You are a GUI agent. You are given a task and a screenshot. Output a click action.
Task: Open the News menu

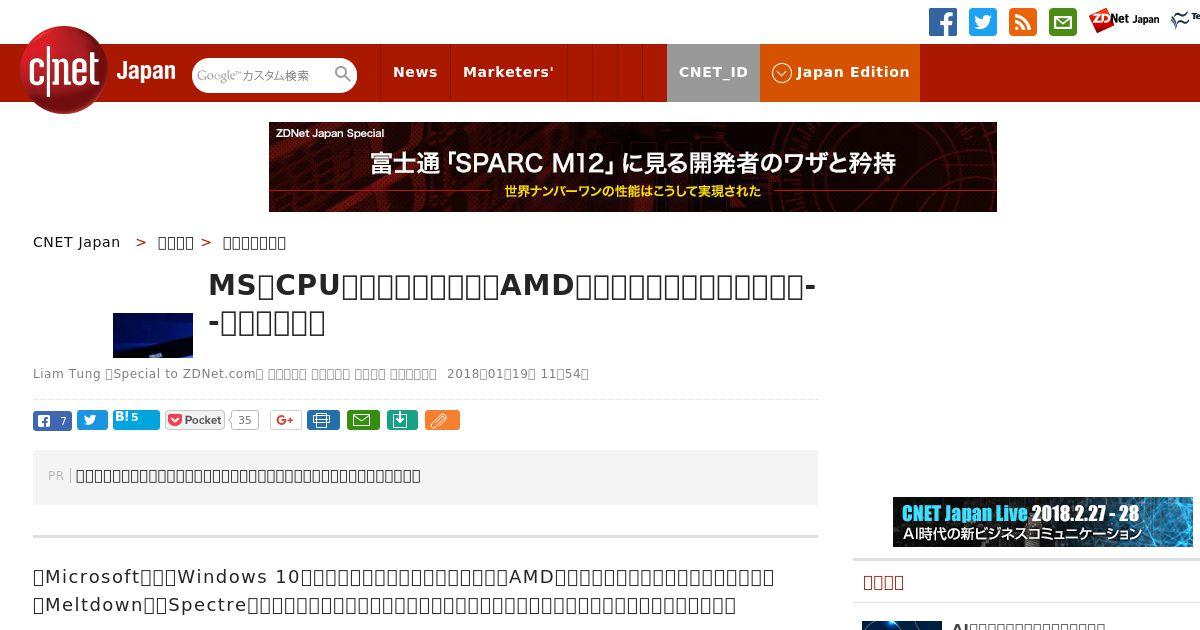click(x=415, y=72)
